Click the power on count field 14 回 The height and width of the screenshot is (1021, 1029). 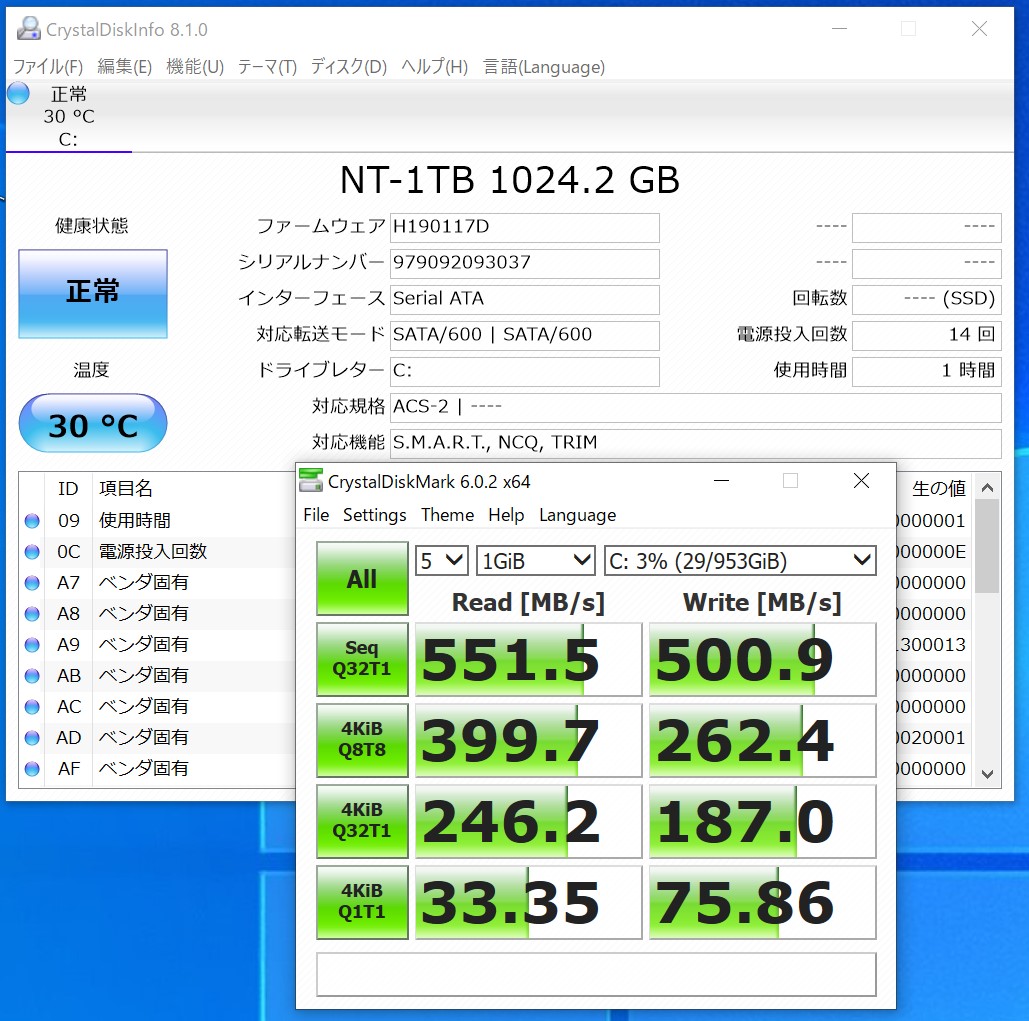click(x=927, y=335)
